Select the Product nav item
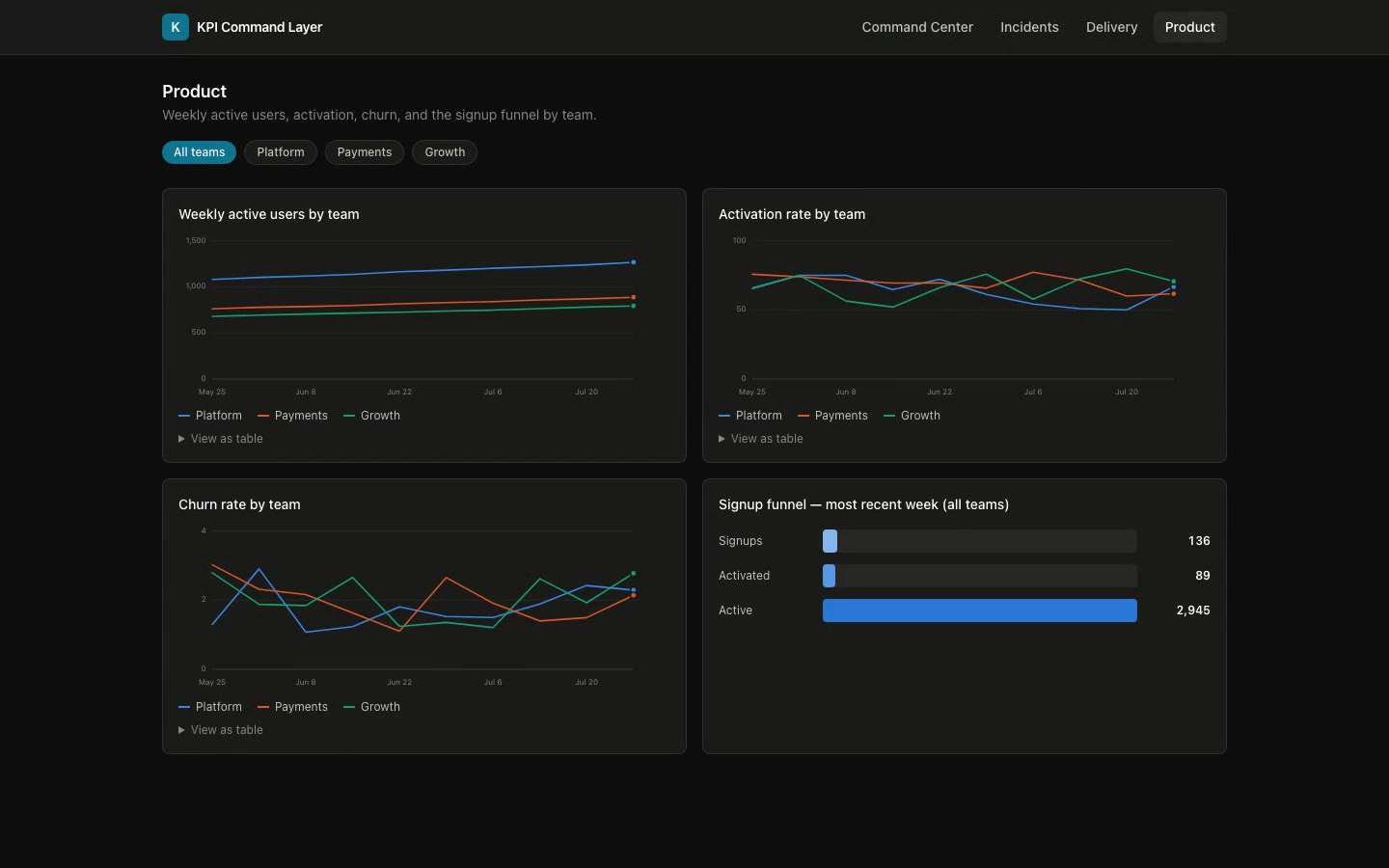Screen dimensions: 1389x868 pos(1189,27)
